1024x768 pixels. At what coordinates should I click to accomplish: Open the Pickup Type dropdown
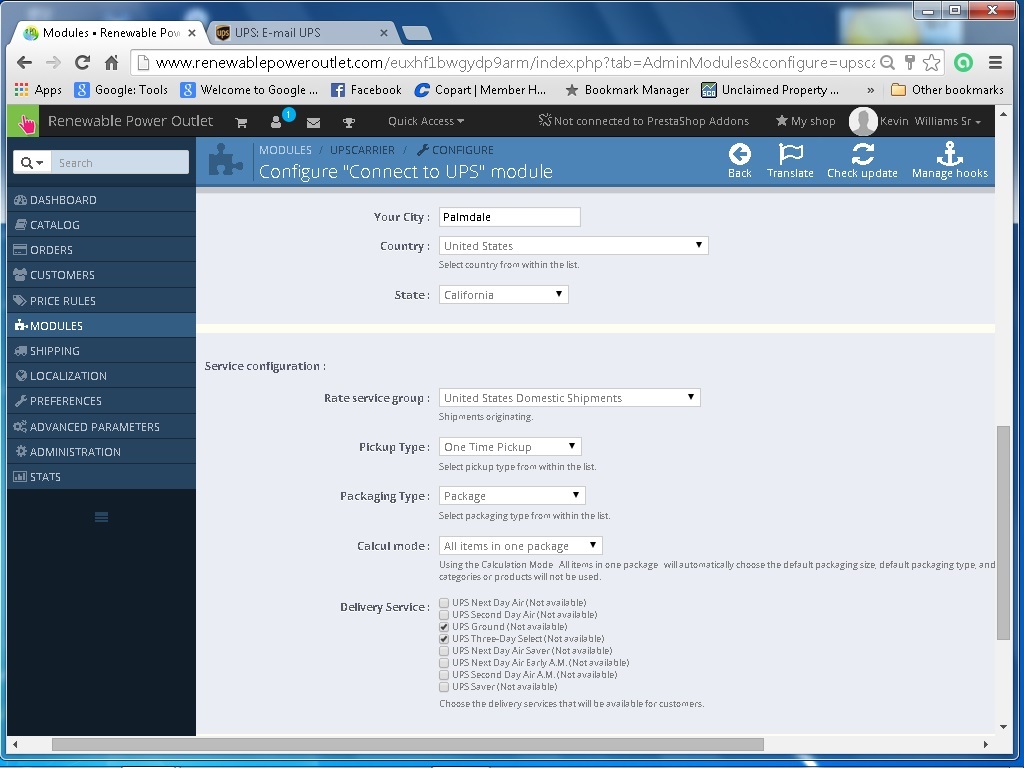click(x=510, y=447)
